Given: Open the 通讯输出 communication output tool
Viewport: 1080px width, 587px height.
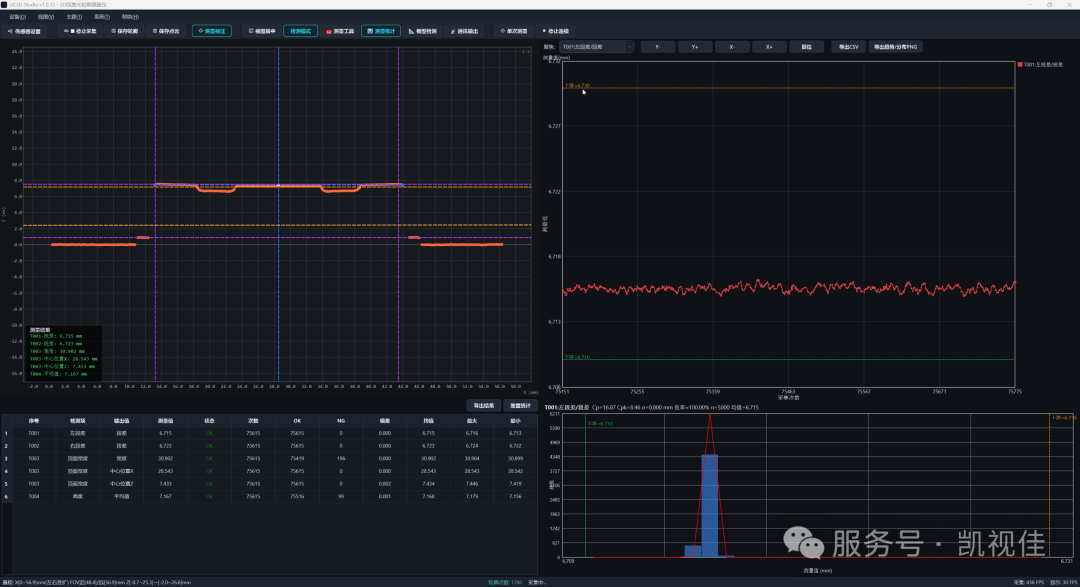Looking at the screenshot, I should 465,31.
